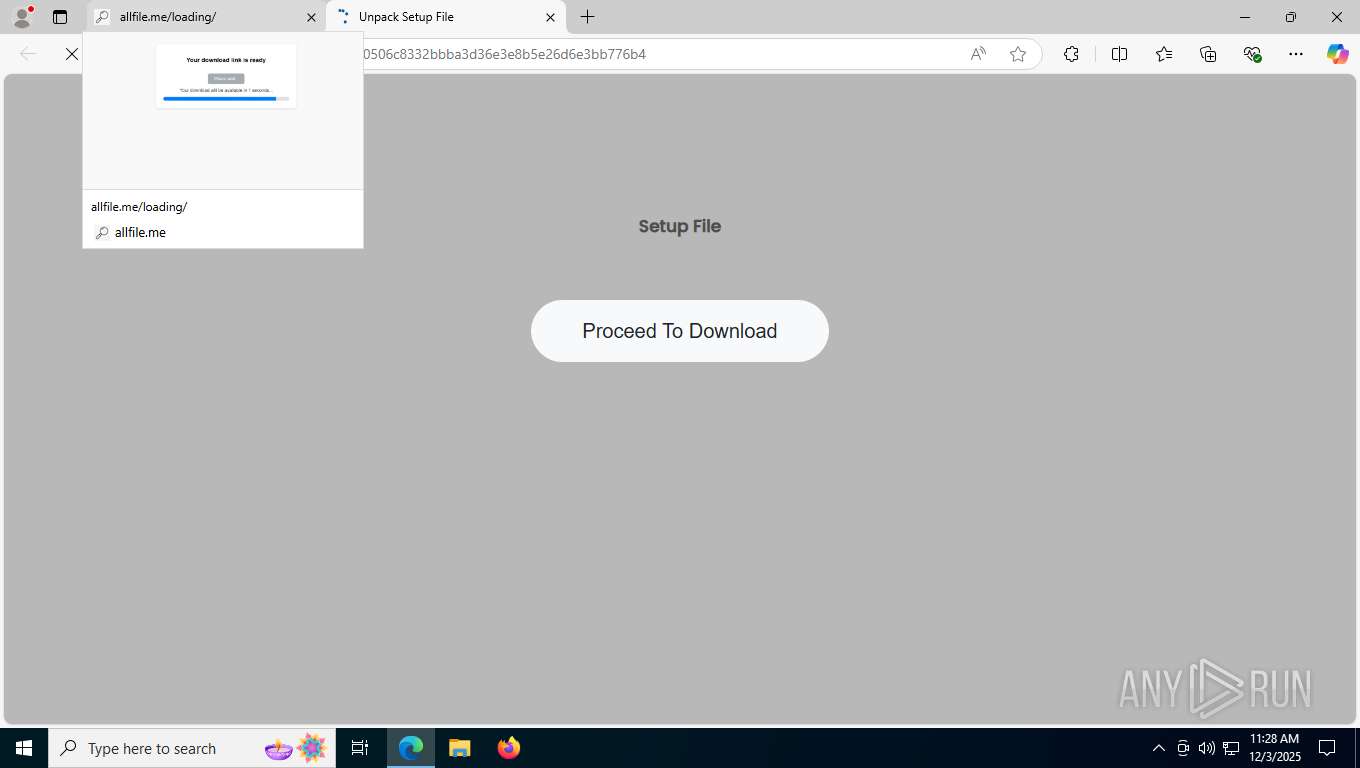Open the Copilot sidebar

[x=1338, y=54]
